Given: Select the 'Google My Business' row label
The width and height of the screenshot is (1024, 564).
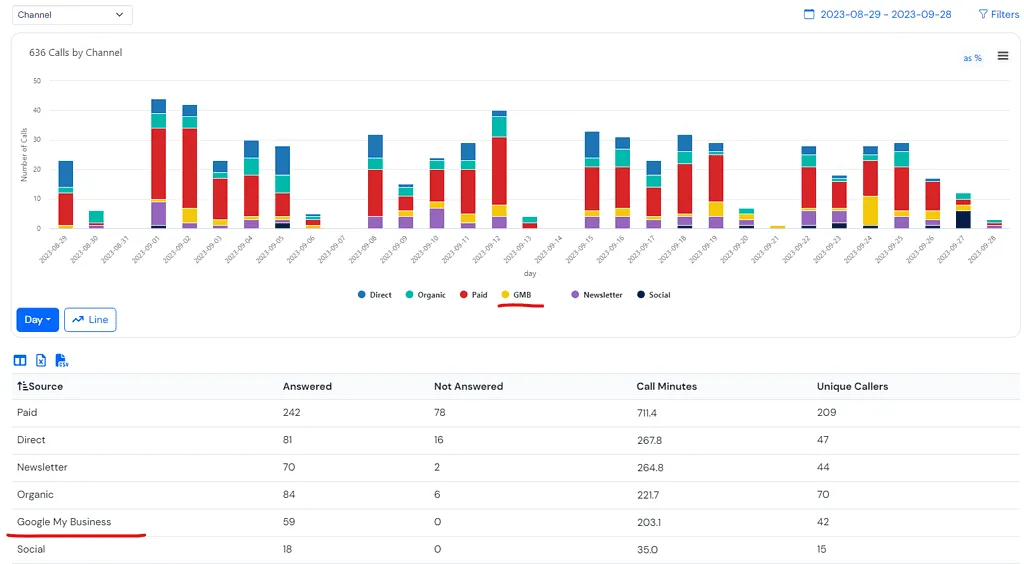Looking at the screenshot, I should coord(64,522).
